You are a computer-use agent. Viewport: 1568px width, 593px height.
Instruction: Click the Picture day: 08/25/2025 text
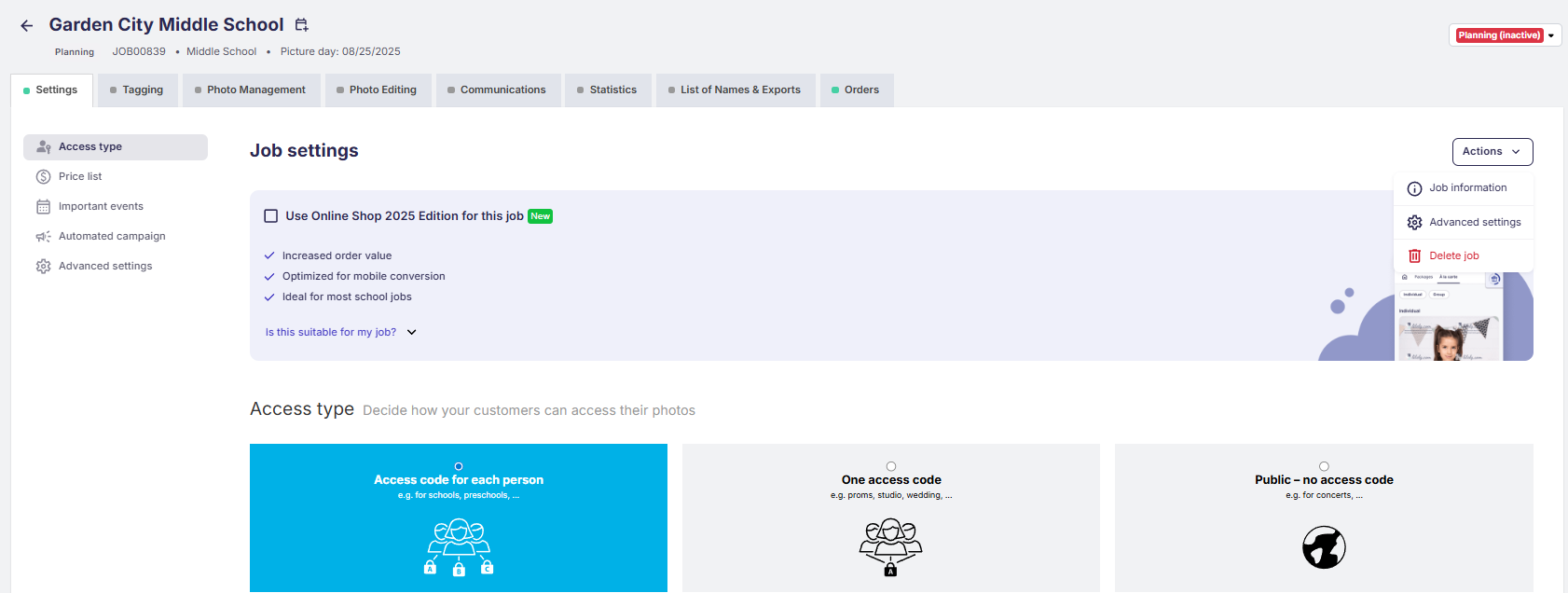coord(340,52)
